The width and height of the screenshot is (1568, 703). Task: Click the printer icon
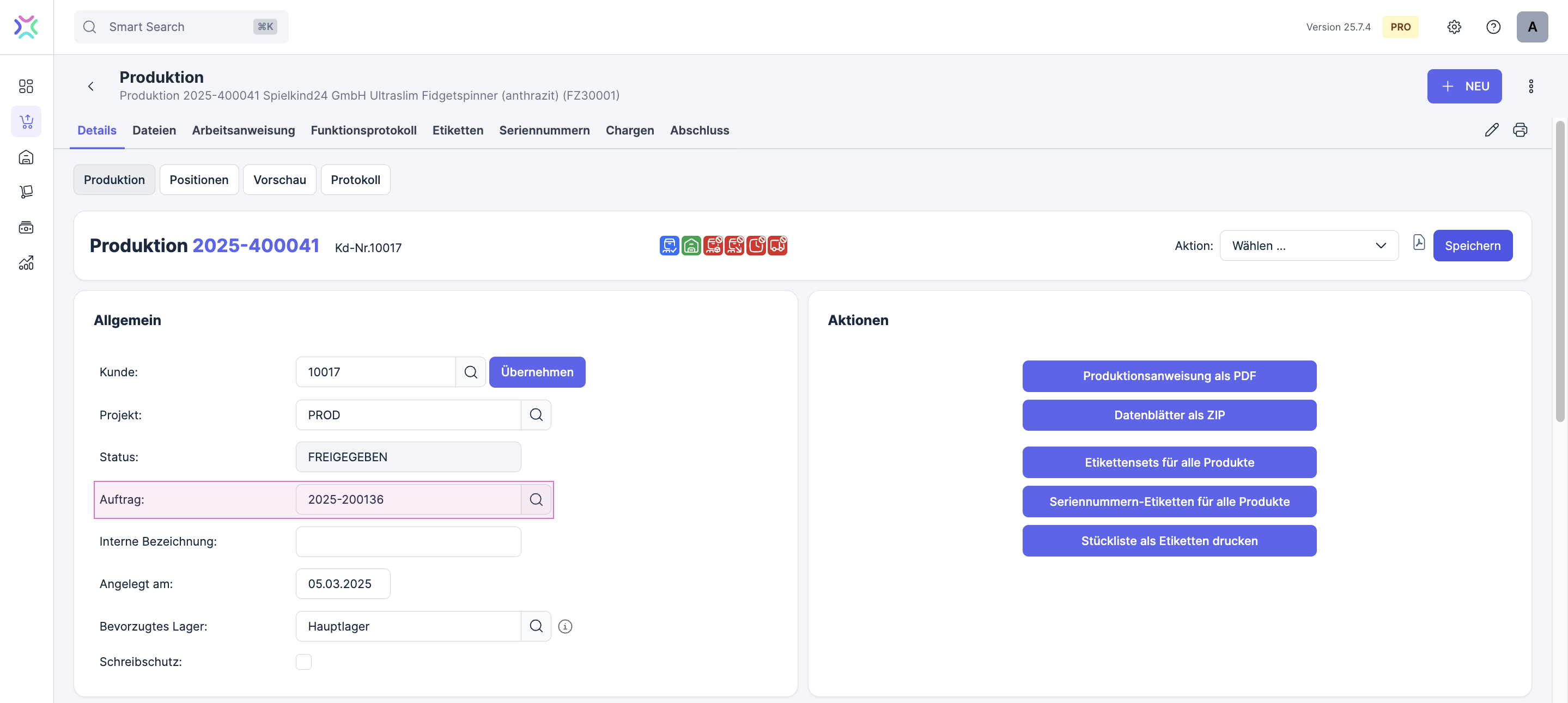point(1520,130)
